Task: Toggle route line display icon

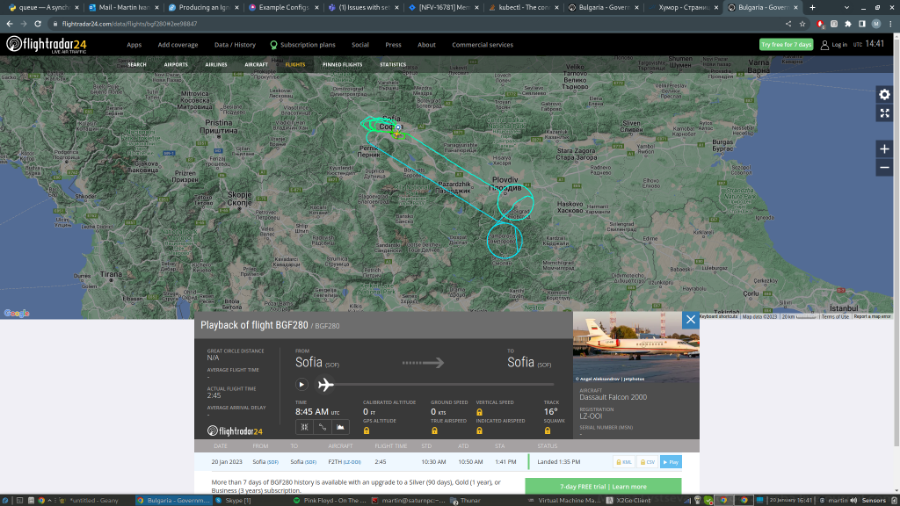Action: [323, 427]
